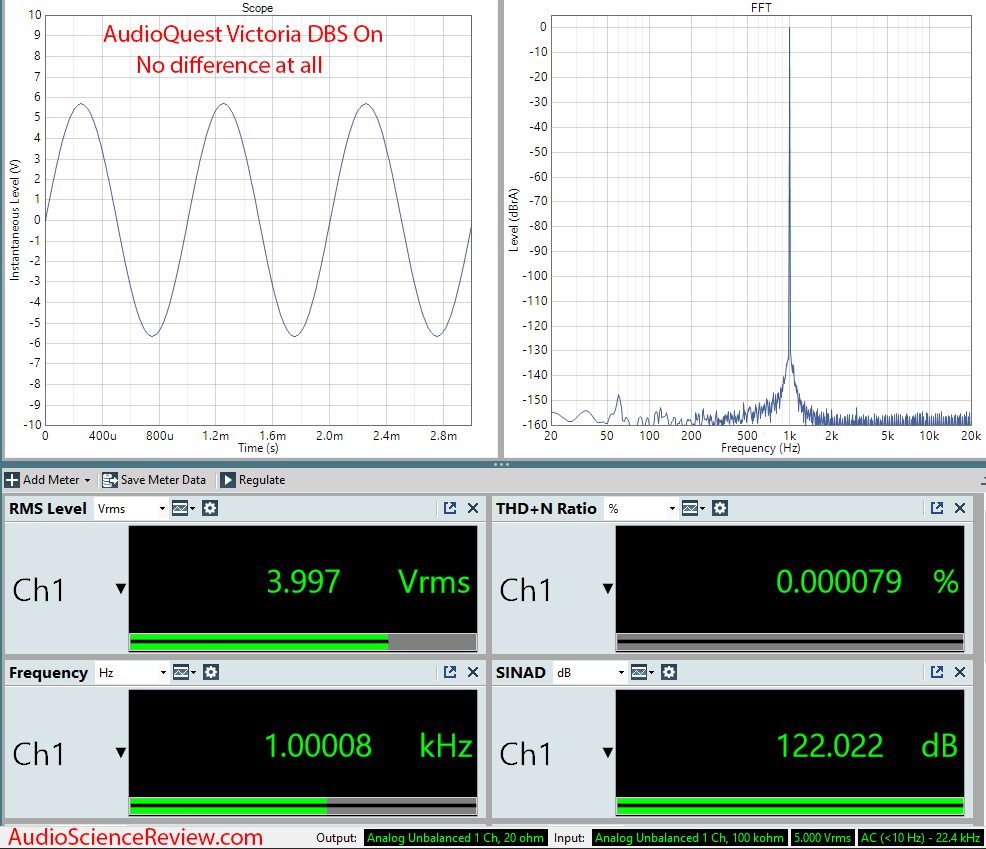Click the SINAD meter bar graph
The height and width of the screenshot is (849, 986).
coord(790,806)
